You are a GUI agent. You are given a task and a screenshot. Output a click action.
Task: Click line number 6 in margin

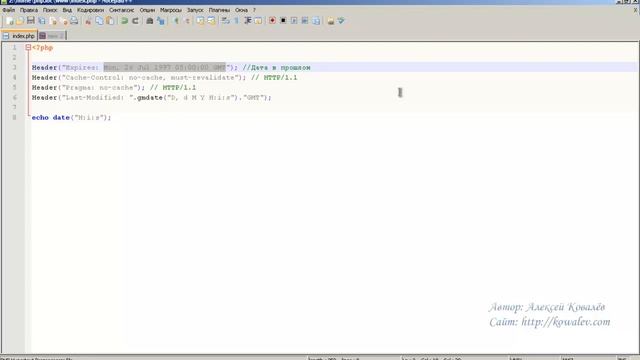coord(14,98)
